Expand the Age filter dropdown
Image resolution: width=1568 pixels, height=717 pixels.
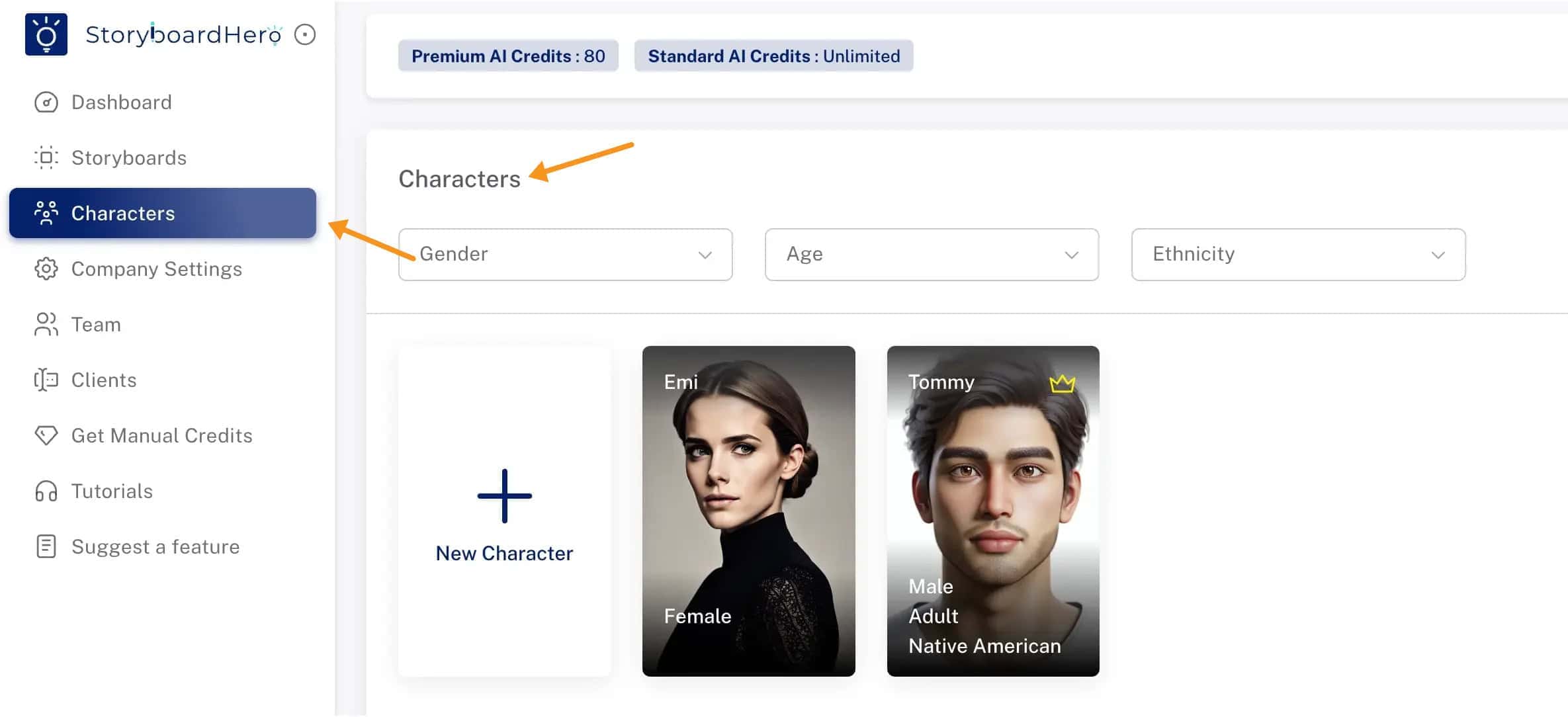coord(931,255)
